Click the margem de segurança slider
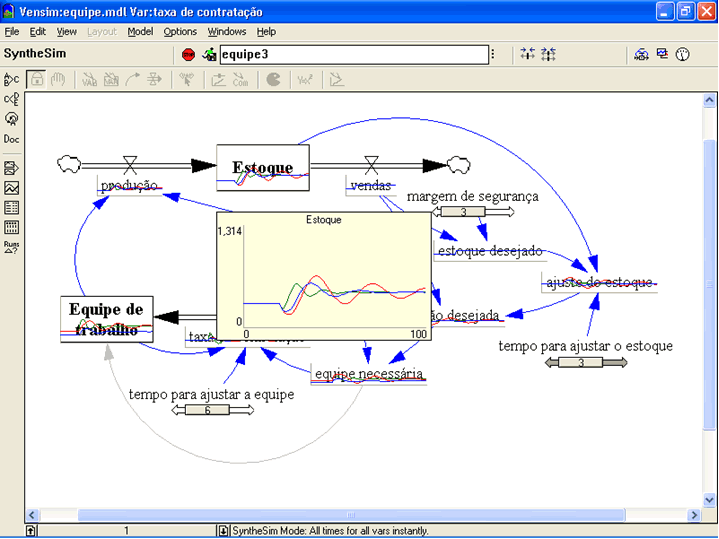The image size is (719, 539). [464, 212]
